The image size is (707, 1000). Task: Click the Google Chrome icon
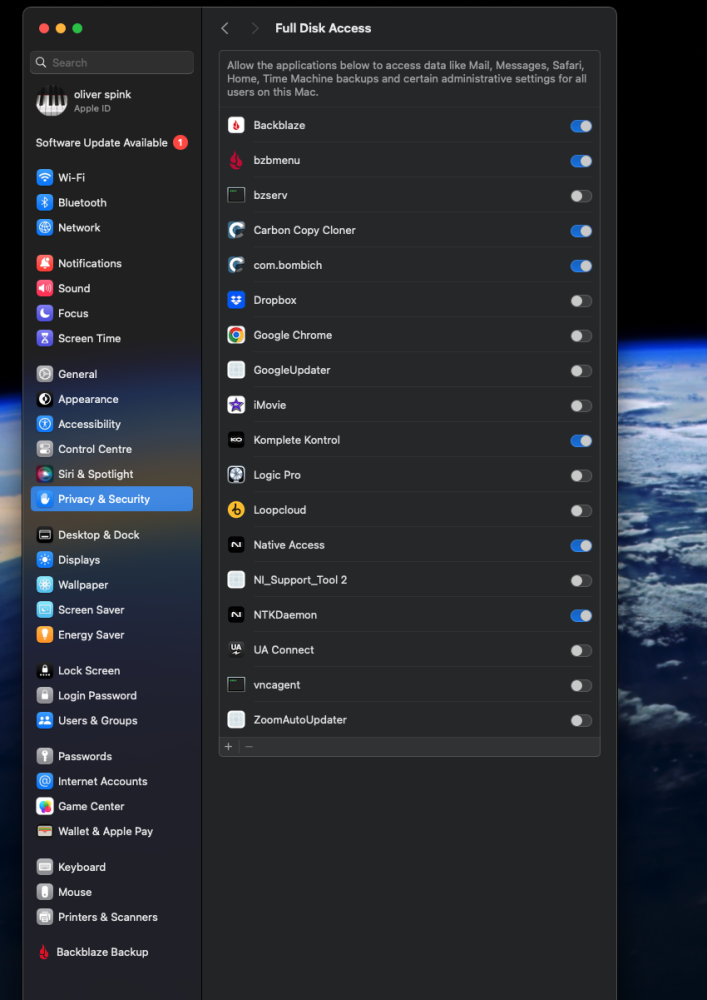point(236,335)
